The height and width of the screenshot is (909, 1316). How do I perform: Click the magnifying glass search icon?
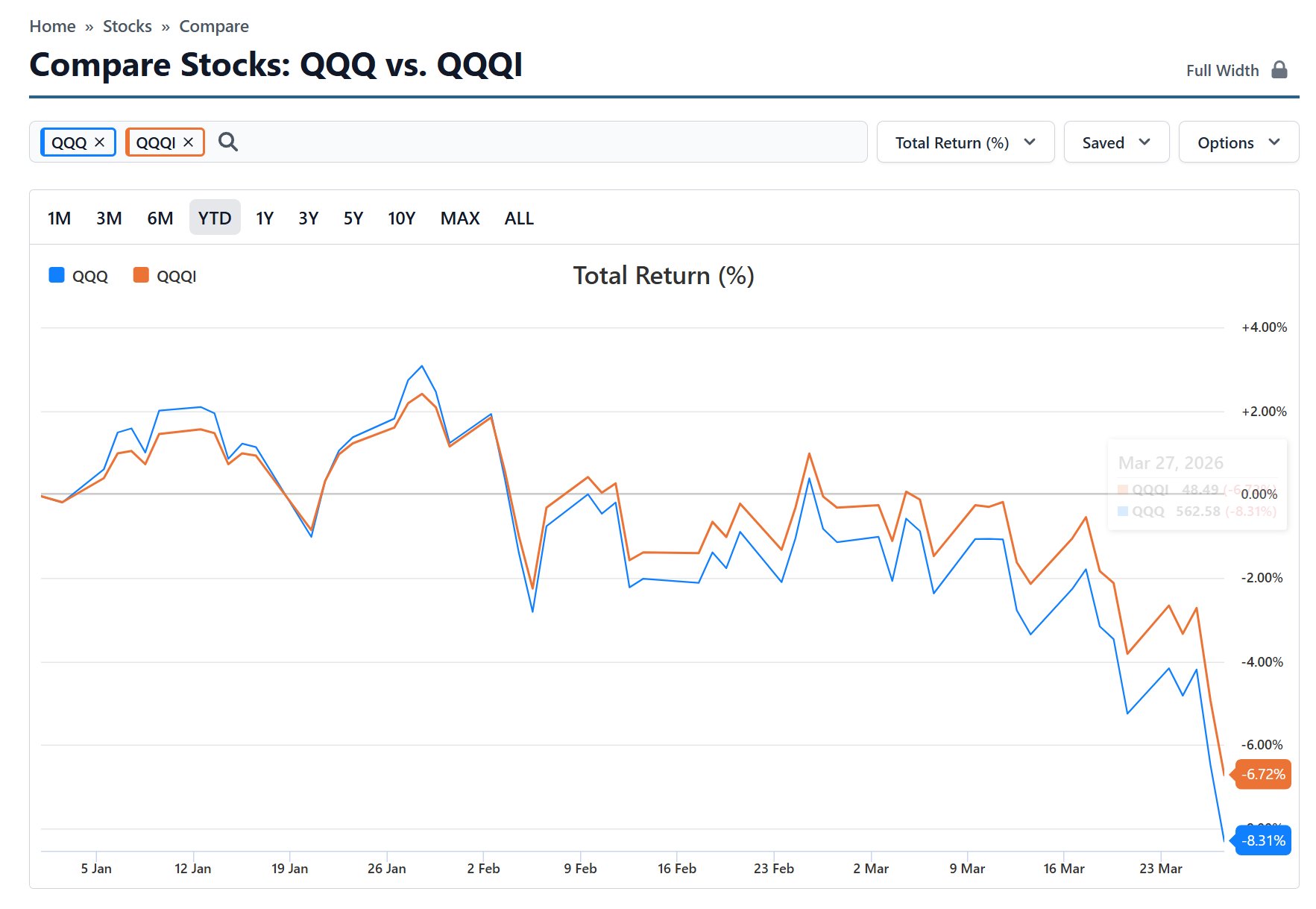coord(228,142)
